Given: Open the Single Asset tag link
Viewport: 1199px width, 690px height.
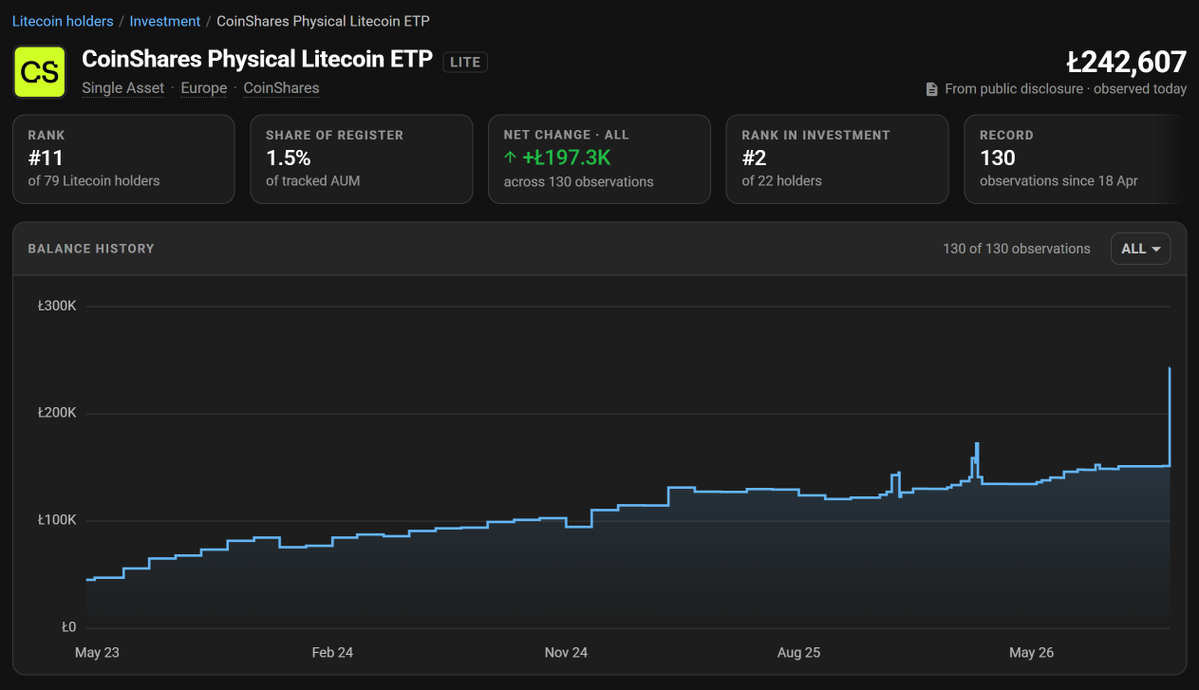Looking at the screenshot, I should point(123,88).
